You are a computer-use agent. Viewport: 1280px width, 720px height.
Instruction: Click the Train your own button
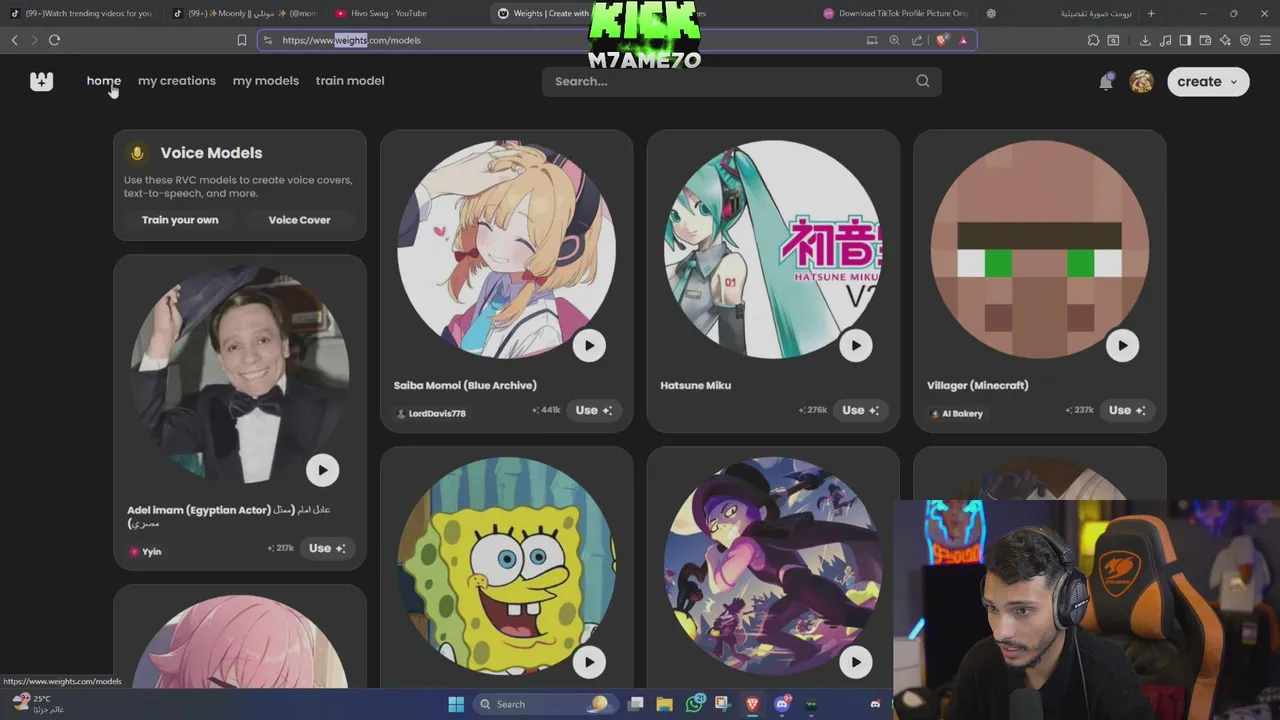[x=180, y=220]
